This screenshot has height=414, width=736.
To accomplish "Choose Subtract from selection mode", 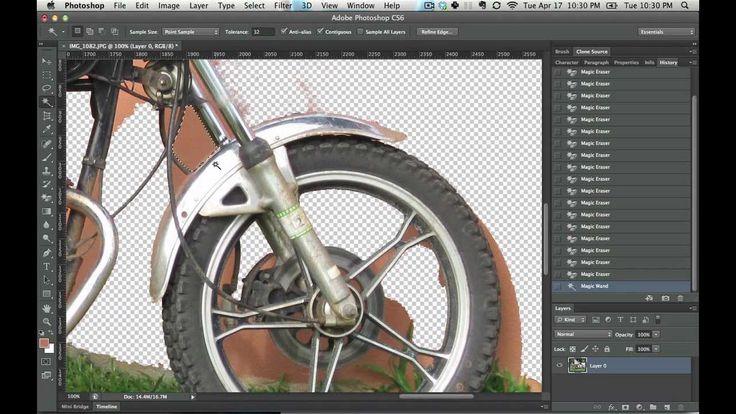I will click(101, 31).
